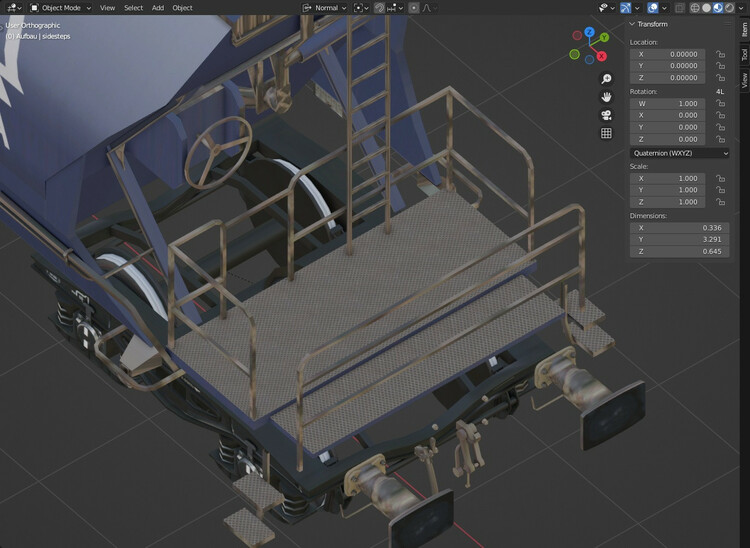Click the Scale Y field
Image resolution: width=750 pixels, height=548 pixels.
[667, 190]
